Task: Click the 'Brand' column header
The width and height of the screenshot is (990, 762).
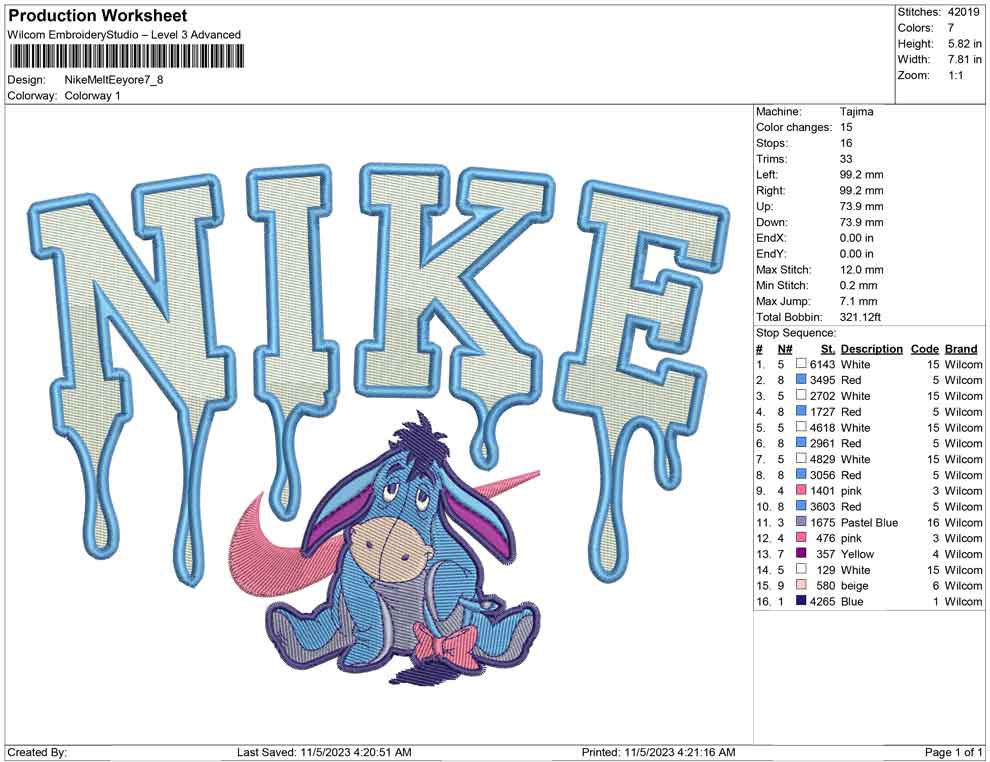Action: click(961, 348)
